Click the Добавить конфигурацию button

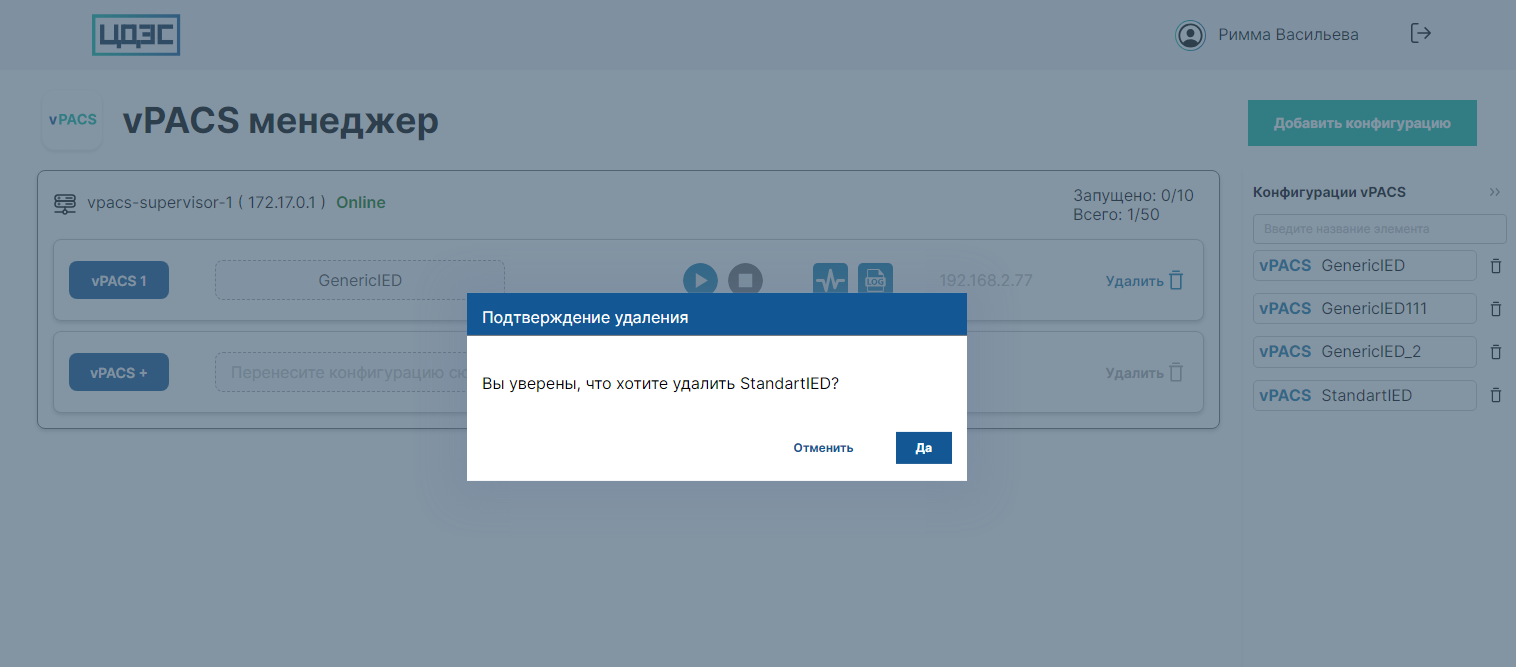(1361, 123)
